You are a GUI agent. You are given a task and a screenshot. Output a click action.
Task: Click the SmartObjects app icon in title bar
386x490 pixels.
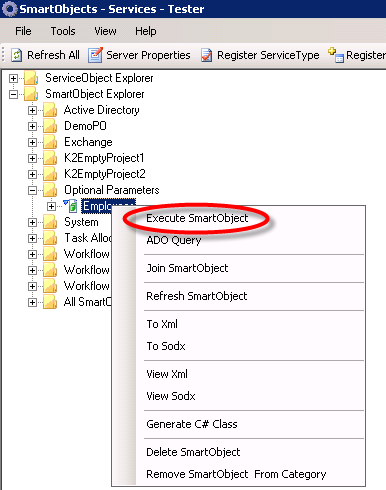point(9,9)
